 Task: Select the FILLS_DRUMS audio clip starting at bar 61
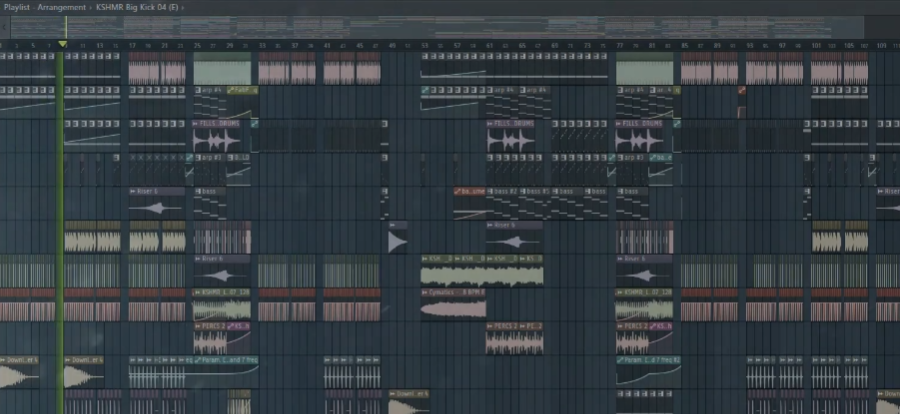coord(510,136)
